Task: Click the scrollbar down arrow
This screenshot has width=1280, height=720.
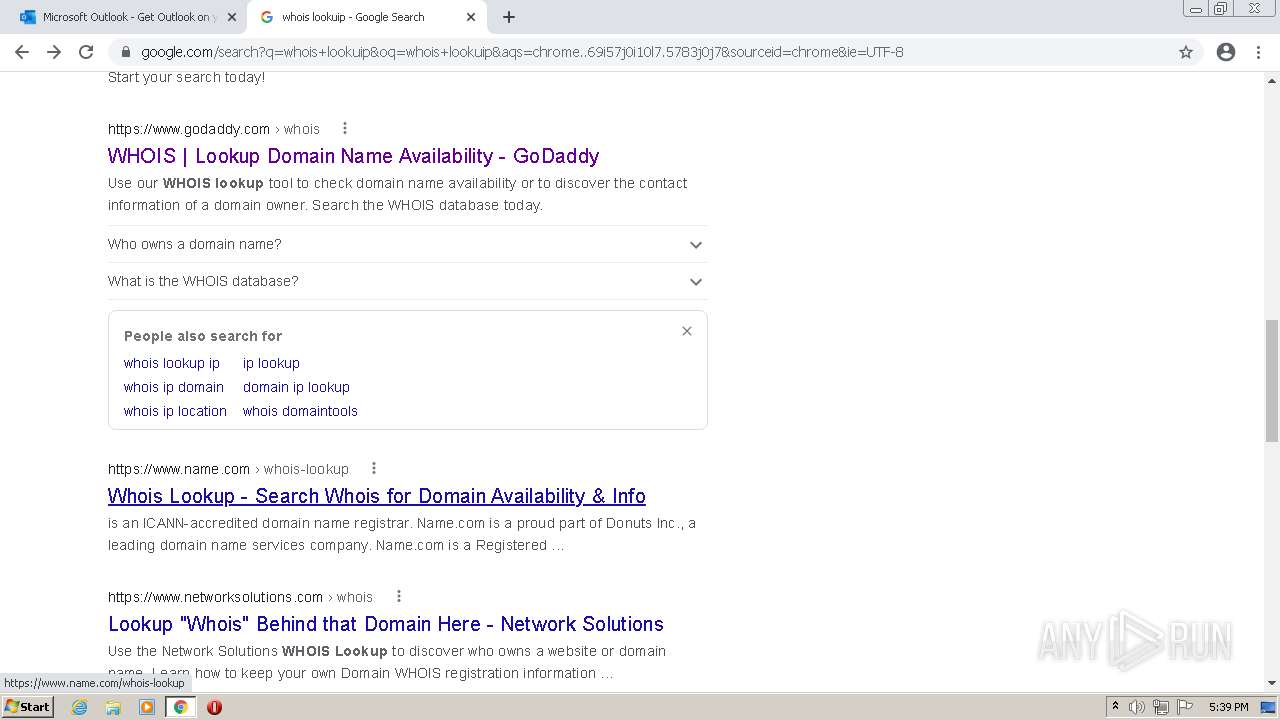Action: [x=1272, y=683]
